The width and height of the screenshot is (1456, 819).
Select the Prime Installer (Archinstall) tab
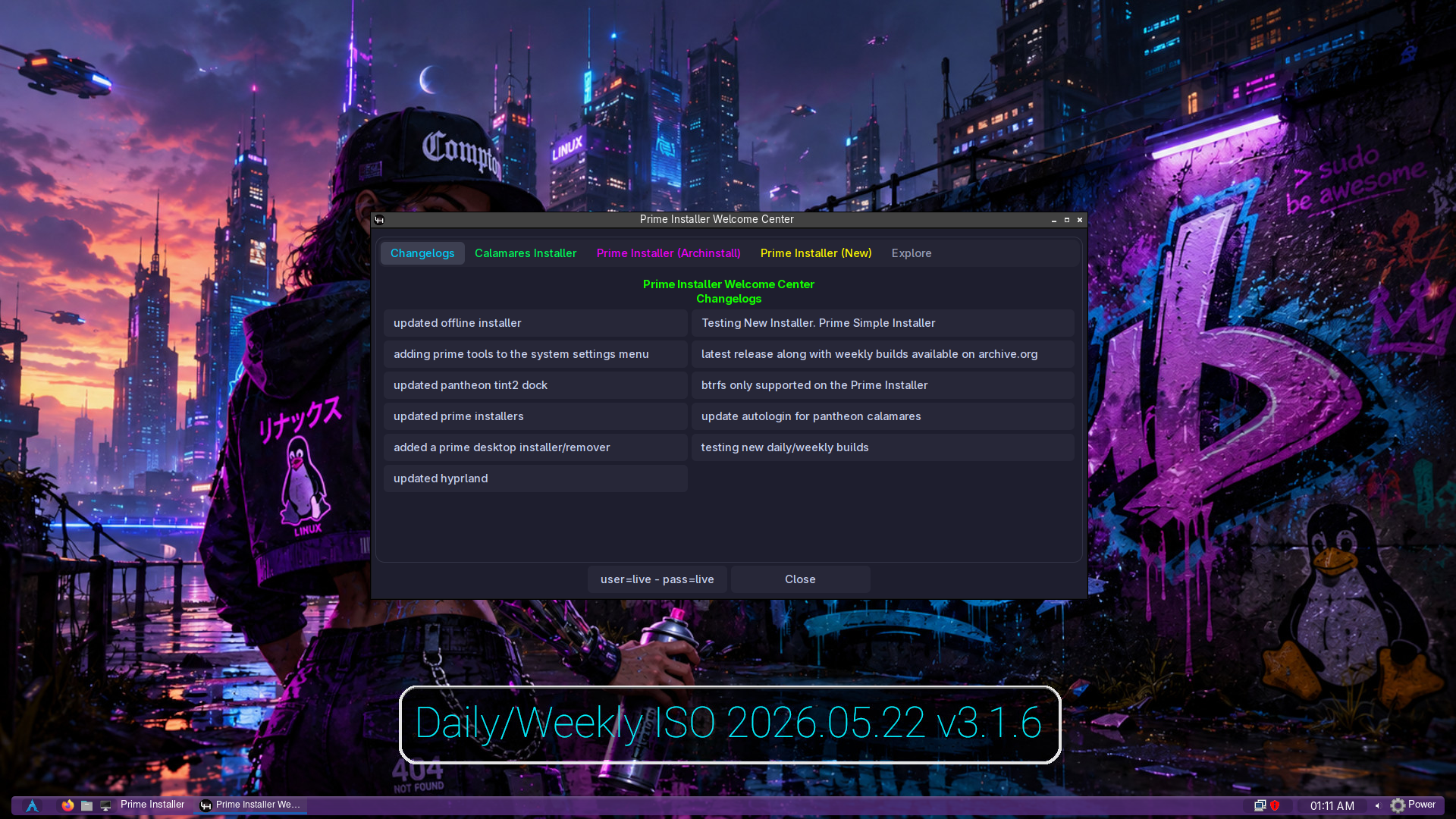pos(668,253)
